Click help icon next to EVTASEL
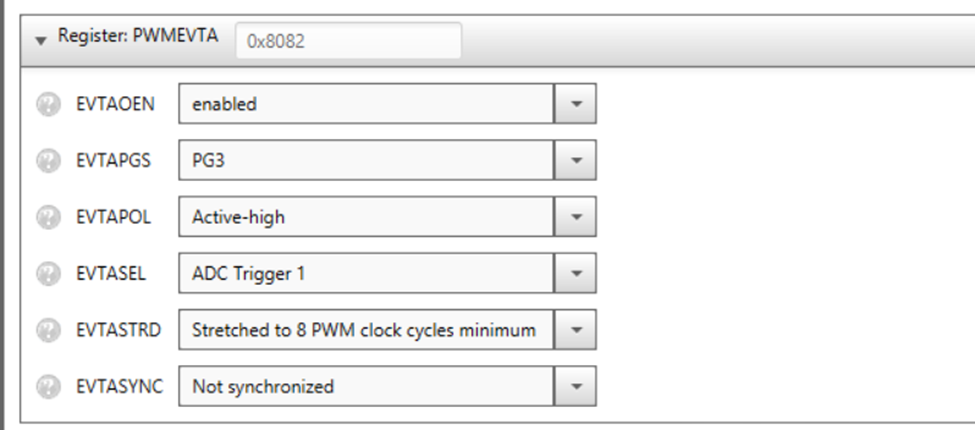Screen dimensions: 975x430 tap(46, 273)
